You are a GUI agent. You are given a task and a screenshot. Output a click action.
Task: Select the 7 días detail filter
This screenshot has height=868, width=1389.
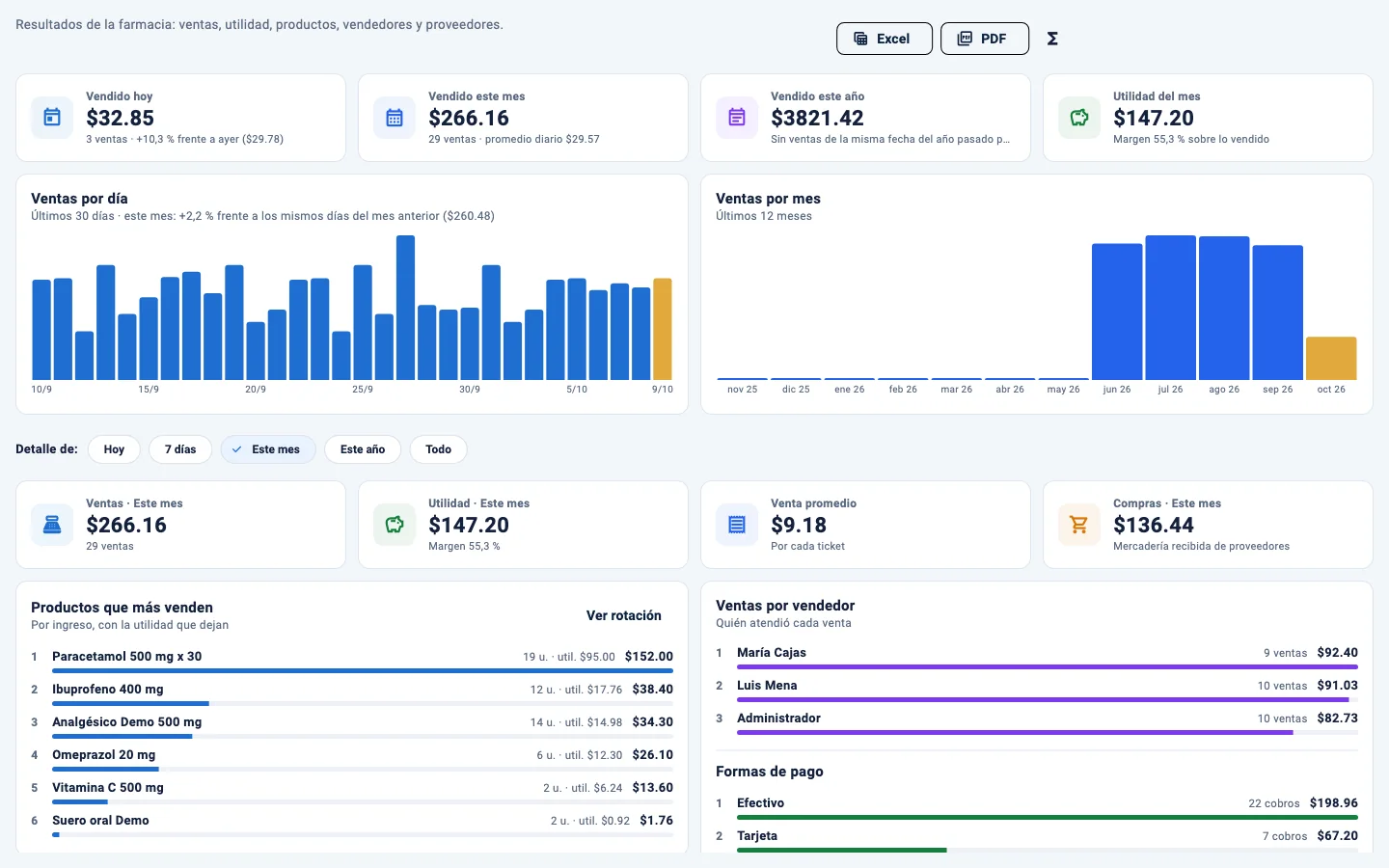click(x=180, y=449)
